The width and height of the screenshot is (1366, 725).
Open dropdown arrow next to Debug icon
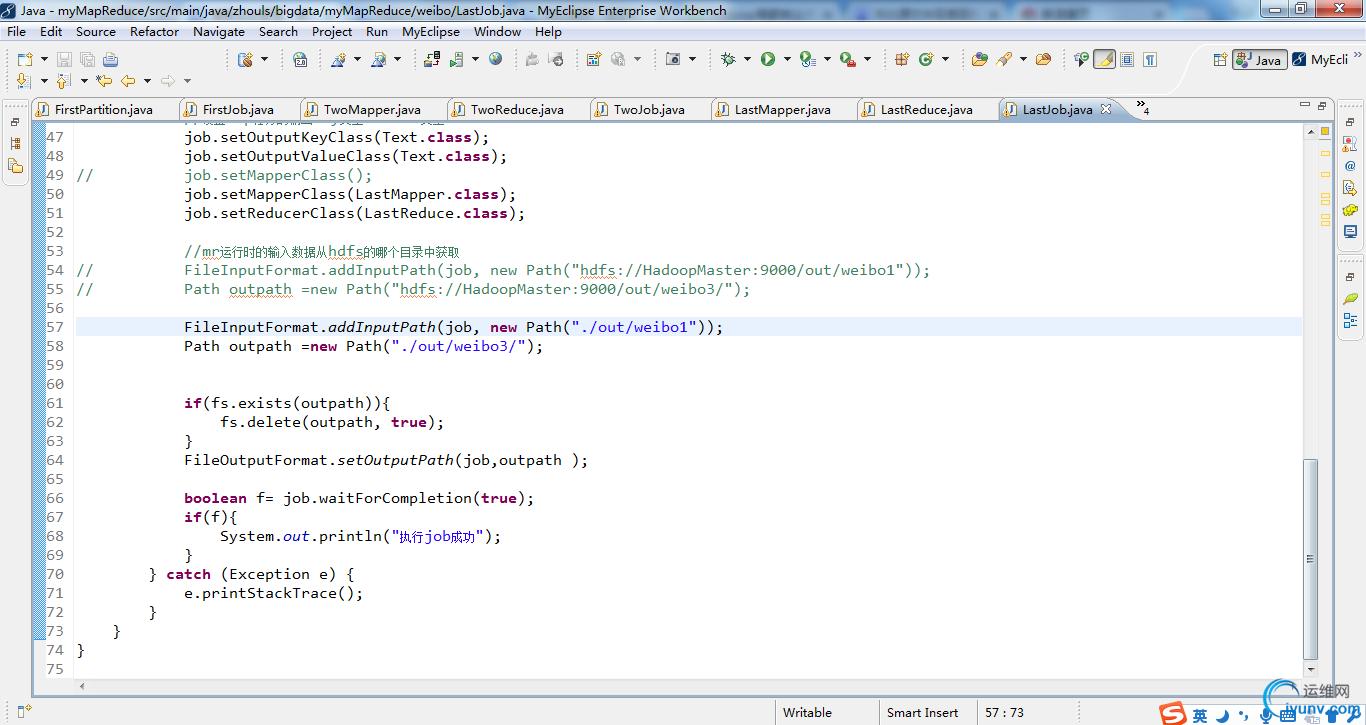pos(747,59)
